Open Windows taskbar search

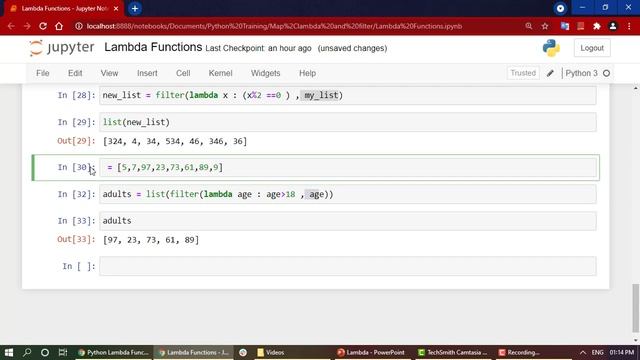pos(27,352)
